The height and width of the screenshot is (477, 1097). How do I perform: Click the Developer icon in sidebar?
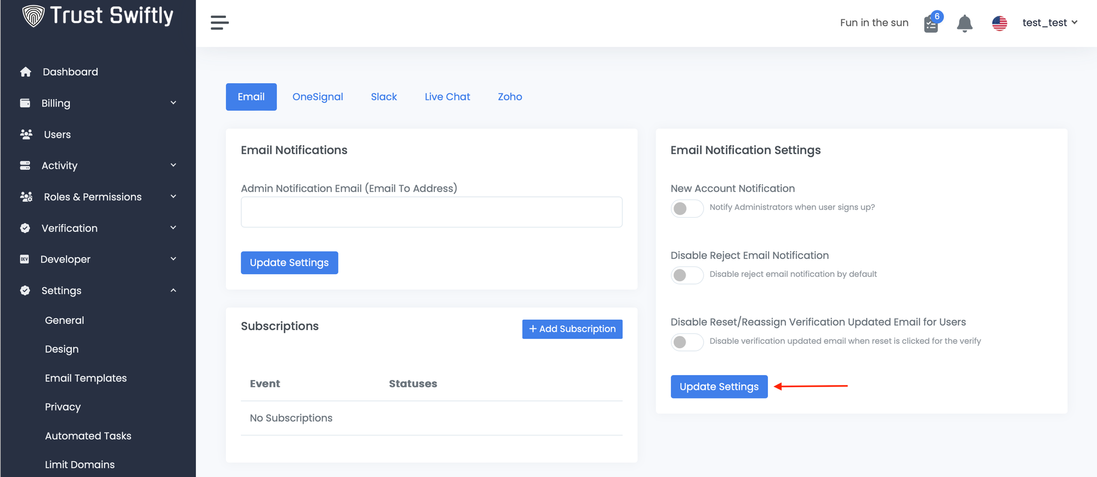click(x=25, y=259)
